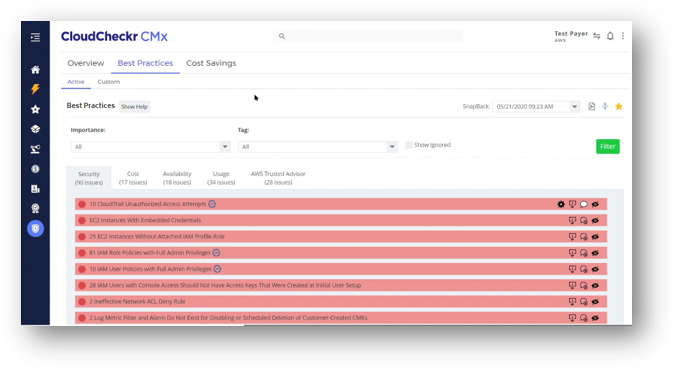Click the download icon on Log Metric Filter row

click(x=572, y=318)
